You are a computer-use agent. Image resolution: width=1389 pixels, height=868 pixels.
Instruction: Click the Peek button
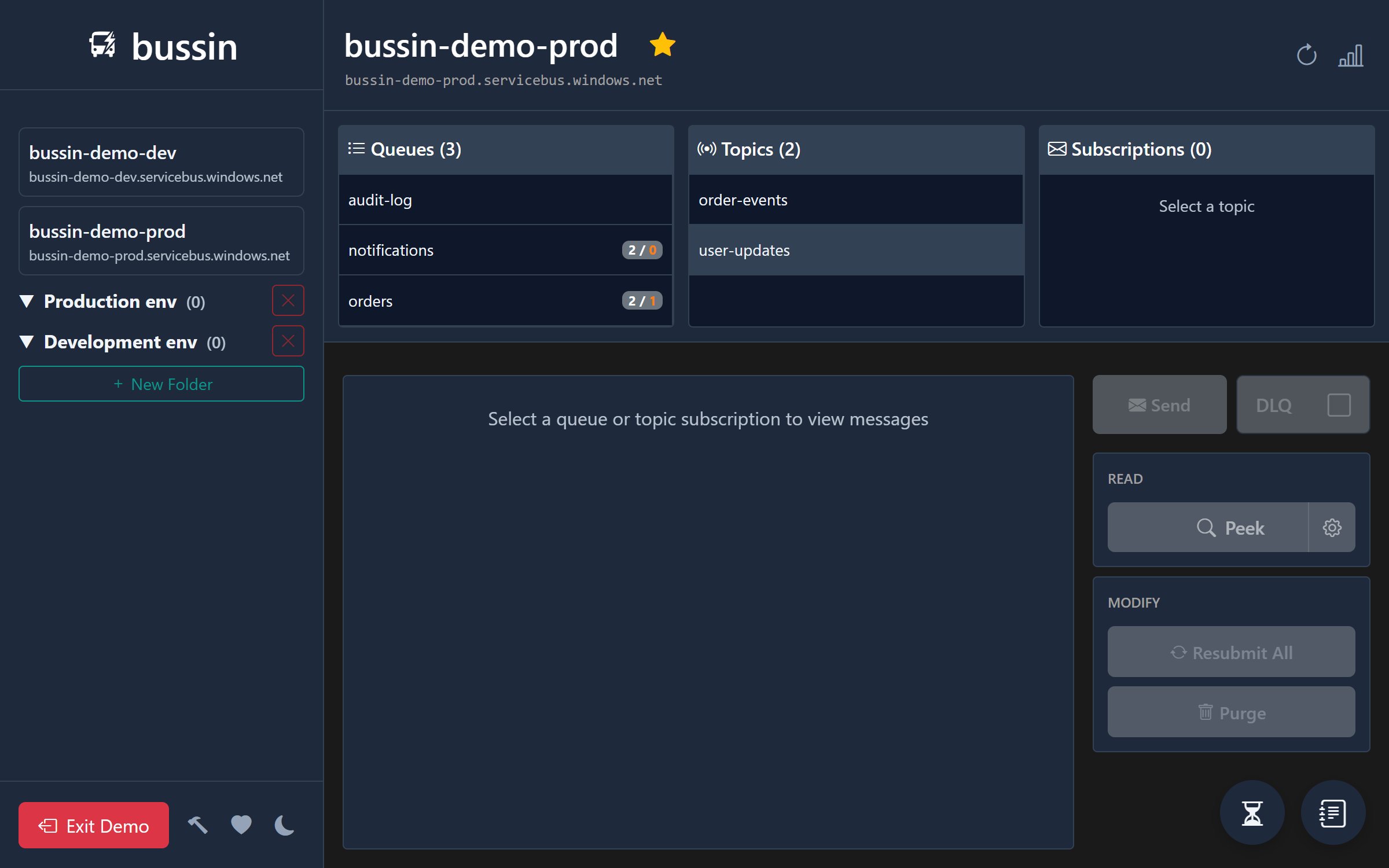click(x=1208, y=527)
